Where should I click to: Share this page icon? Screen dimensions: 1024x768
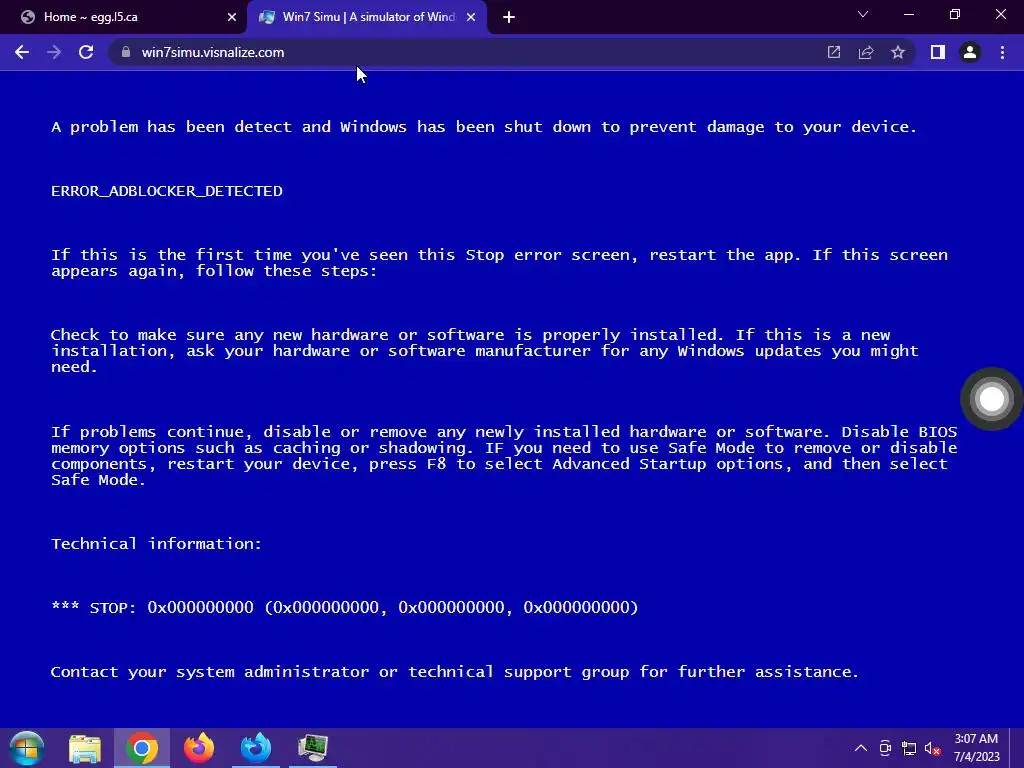click(x=866, y=52)
